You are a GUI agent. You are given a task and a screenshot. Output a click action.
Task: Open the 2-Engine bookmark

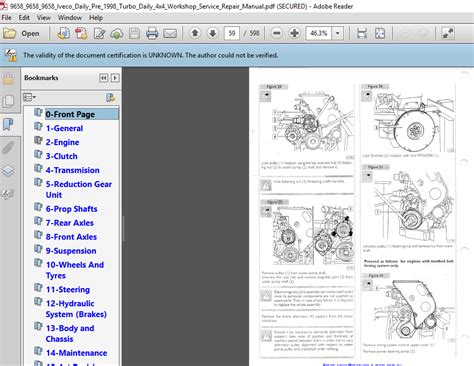pyautogui.click(x=62, y=142)
